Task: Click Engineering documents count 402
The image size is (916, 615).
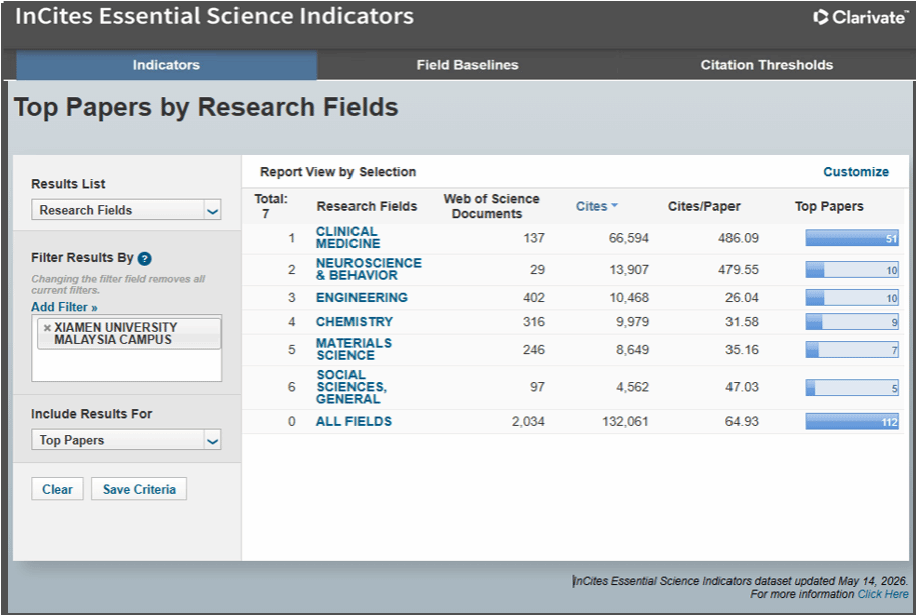Action: pos(534,297)
